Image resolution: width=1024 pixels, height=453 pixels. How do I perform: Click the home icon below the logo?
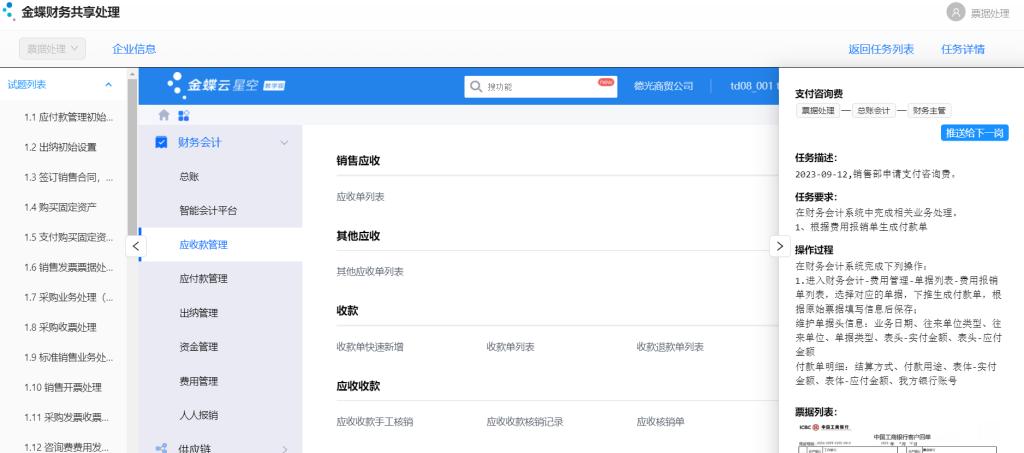[165, 116]
